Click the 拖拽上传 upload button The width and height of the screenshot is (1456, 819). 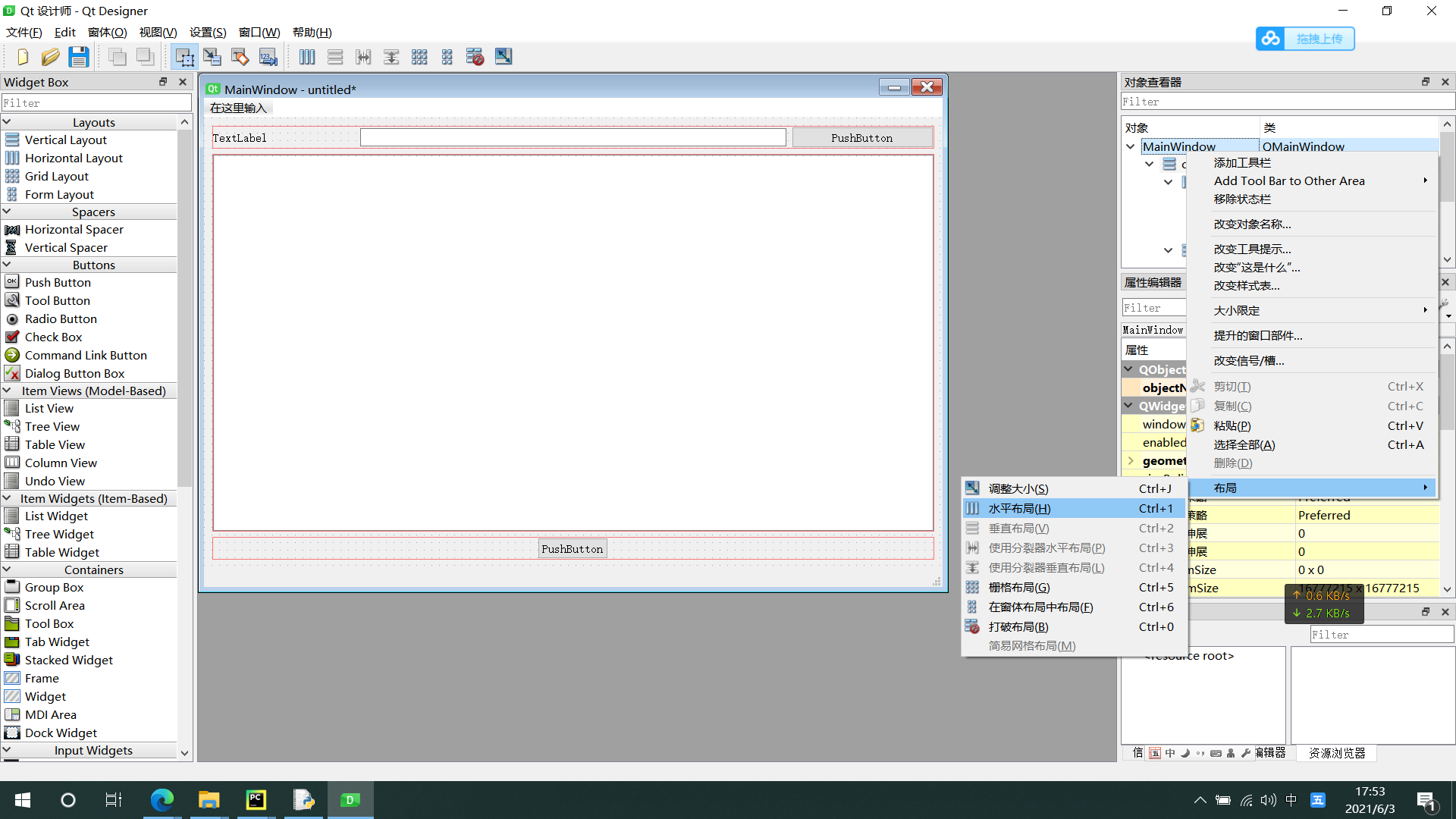pyautogui.click(x=1306, y=39)
